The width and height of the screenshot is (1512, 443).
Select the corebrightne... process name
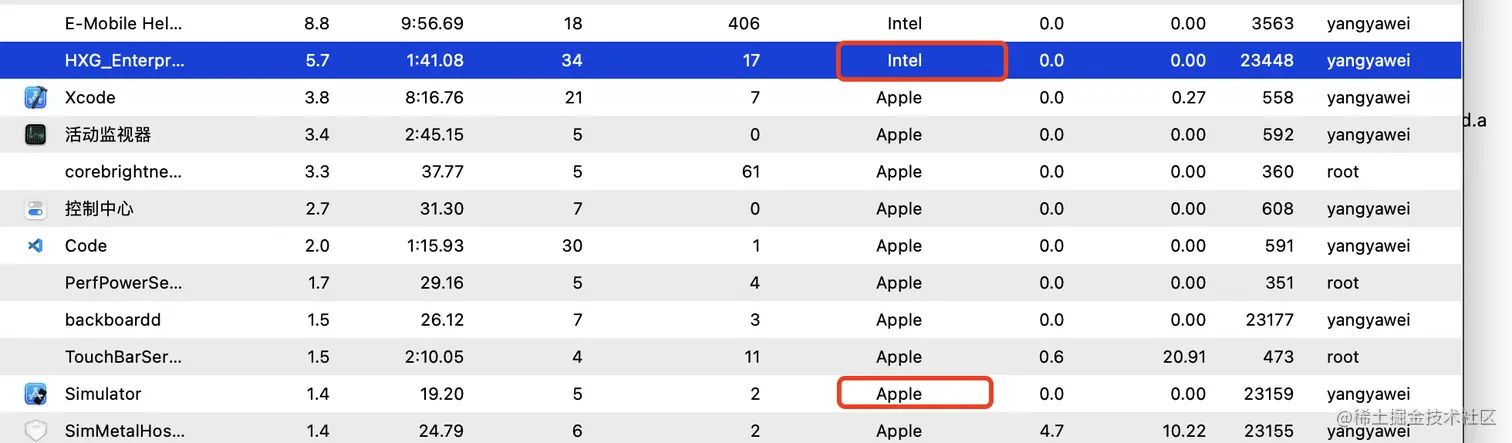click(124, 172)
